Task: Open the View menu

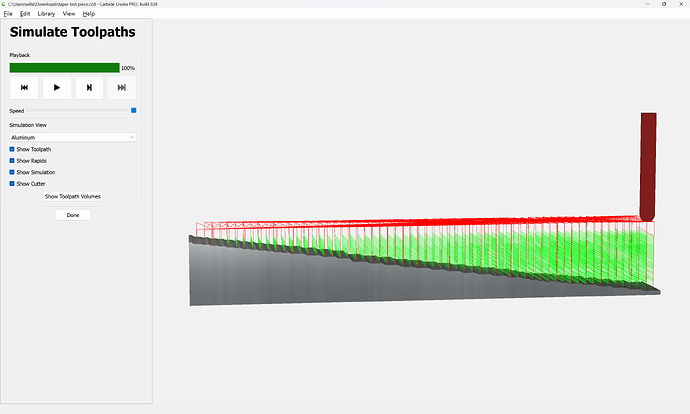Action: coord(68,14)
